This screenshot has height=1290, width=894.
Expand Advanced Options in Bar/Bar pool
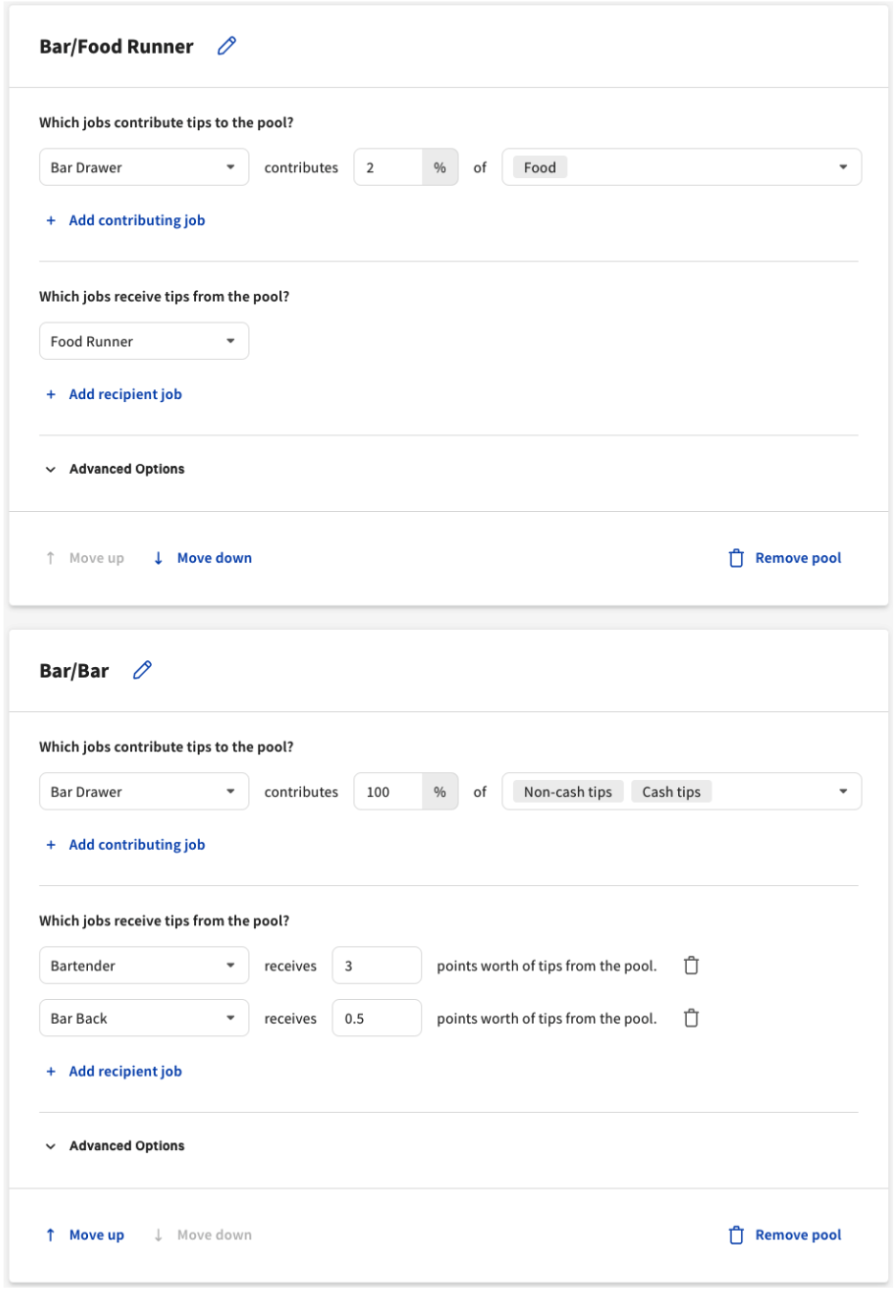click(116, 1146)
